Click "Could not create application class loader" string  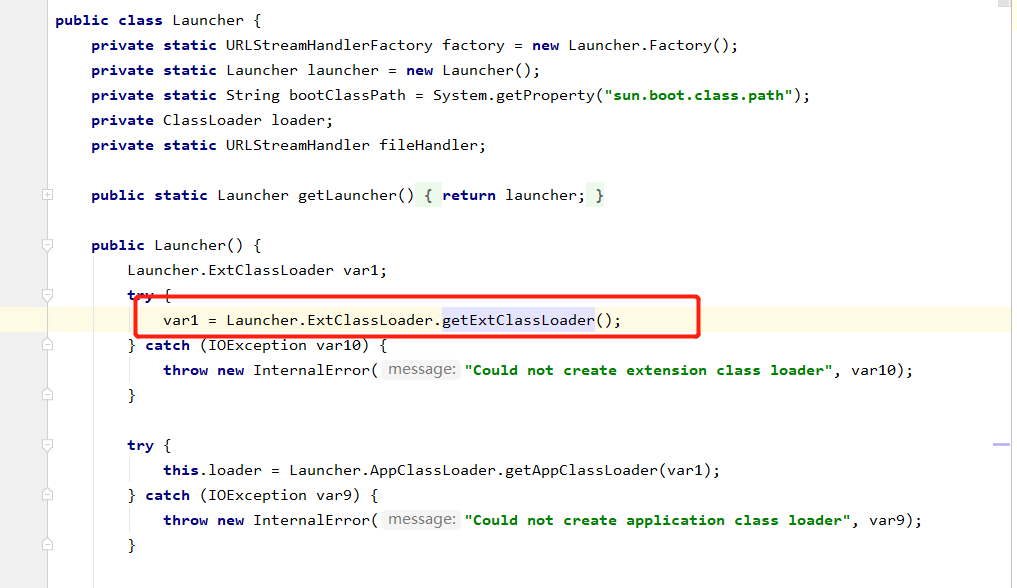click(658, 521)
